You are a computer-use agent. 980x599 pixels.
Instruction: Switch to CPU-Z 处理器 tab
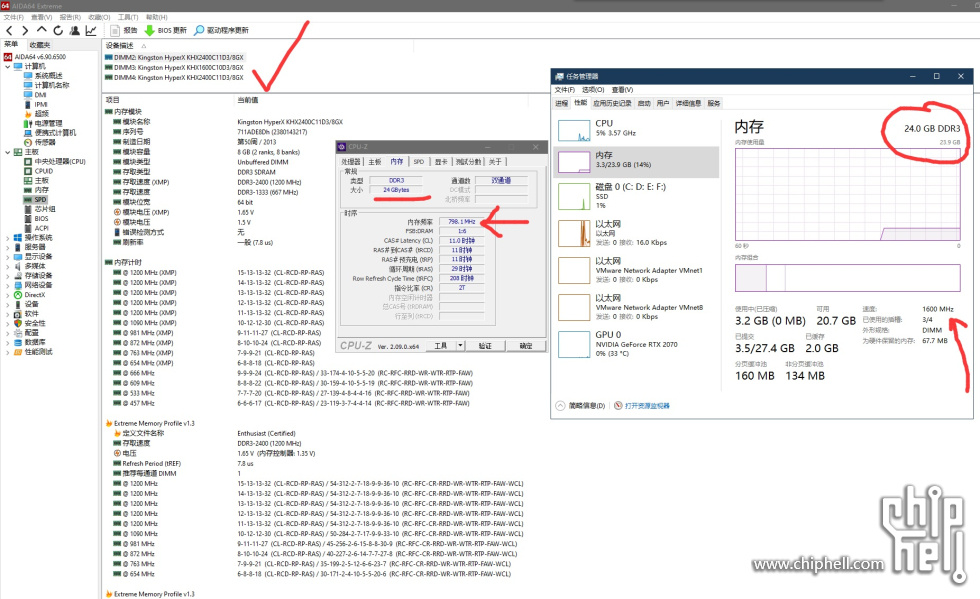(351, 162)
